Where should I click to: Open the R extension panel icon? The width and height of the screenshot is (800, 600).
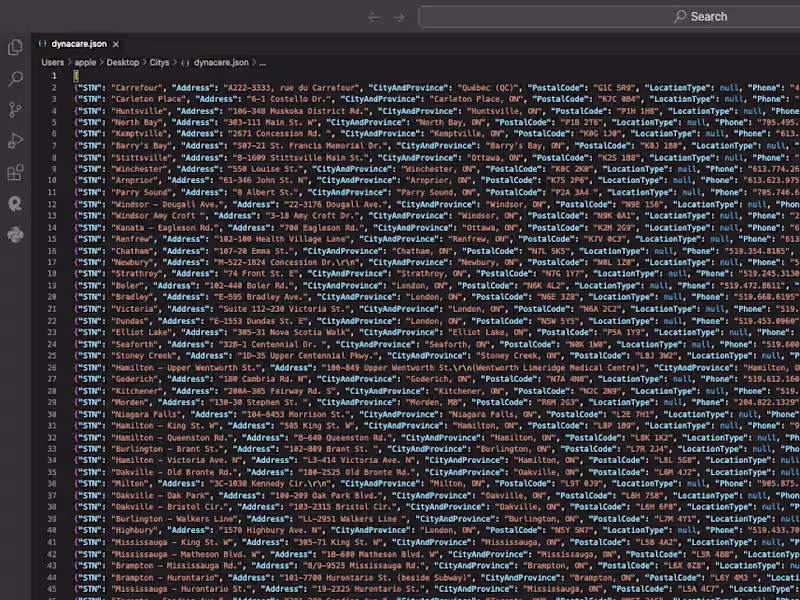[15, 203]
